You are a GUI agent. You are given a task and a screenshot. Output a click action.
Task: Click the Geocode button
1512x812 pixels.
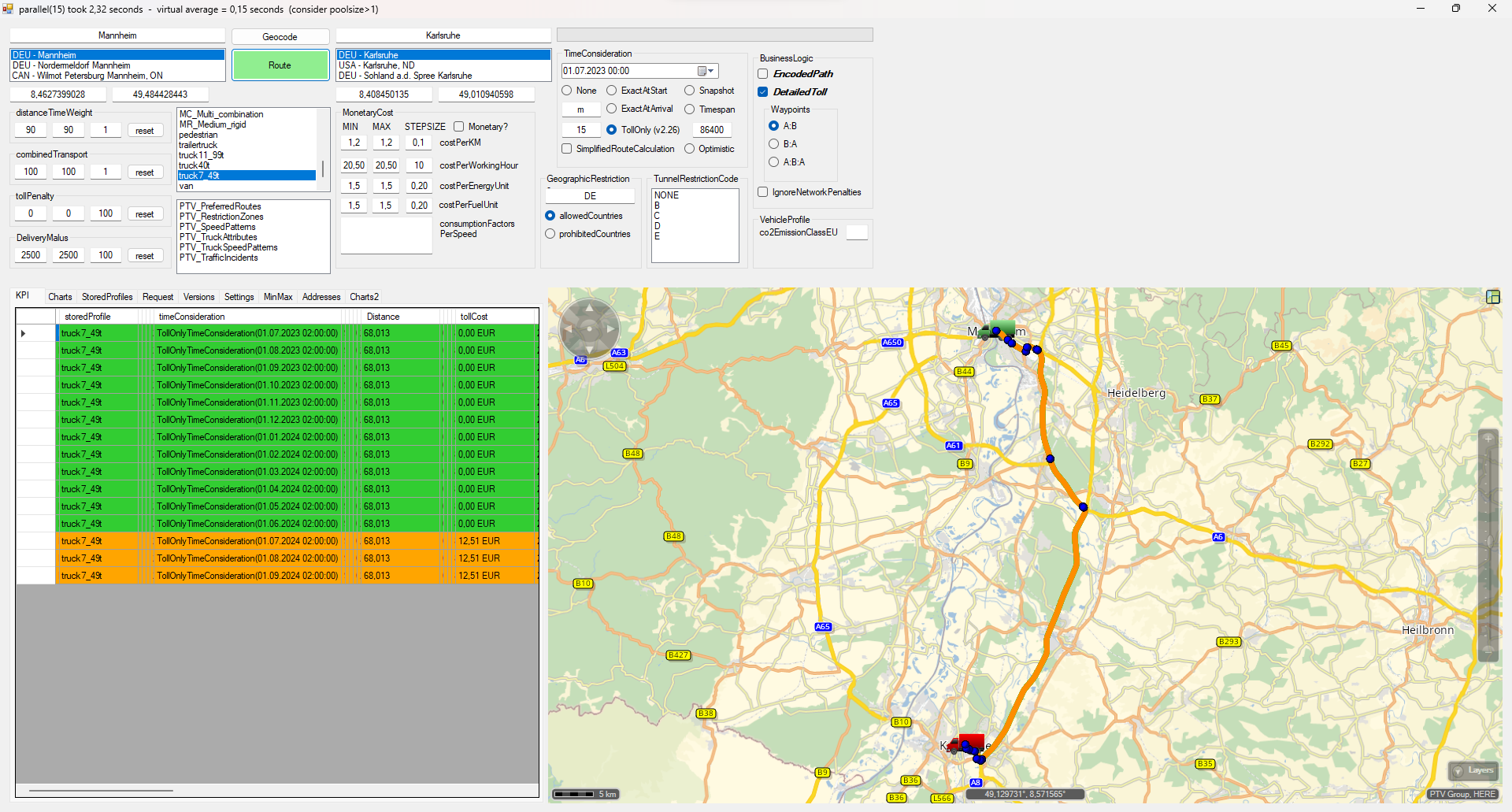tap(280, 37)
